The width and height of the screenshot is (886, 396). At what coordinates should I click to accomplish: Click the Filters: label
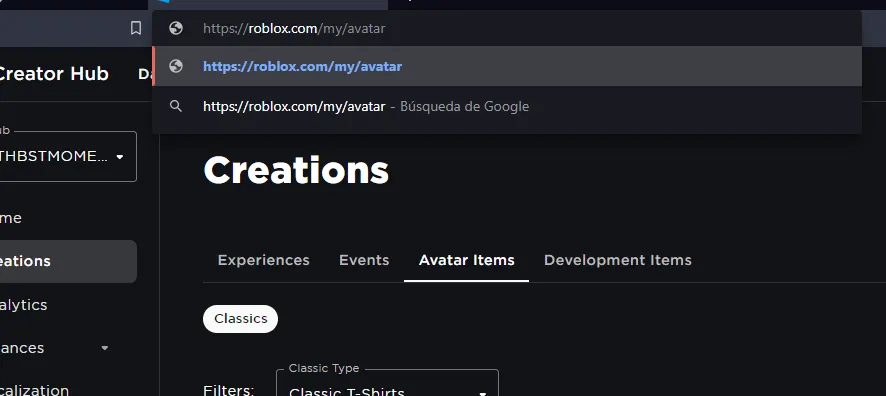click(228, 390)
